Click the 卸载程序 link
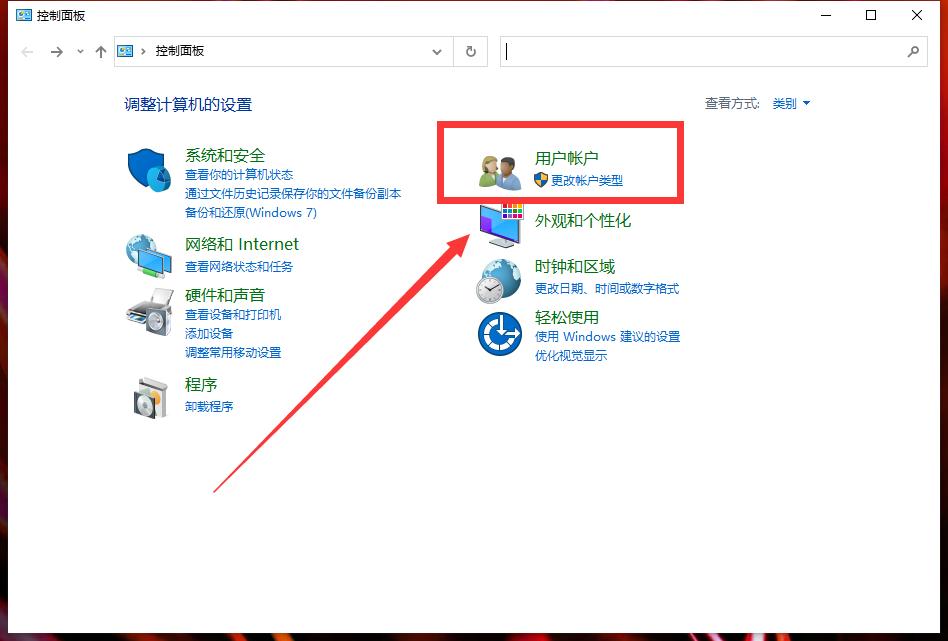 (x=209, y=406)
